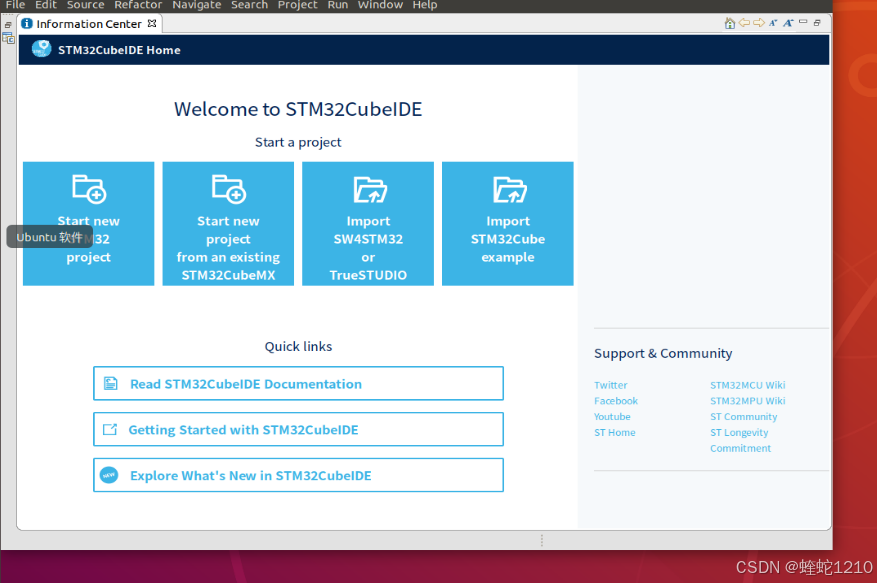Open the Youtube support link
The image size is (877, 583).
tap(612, 416)
